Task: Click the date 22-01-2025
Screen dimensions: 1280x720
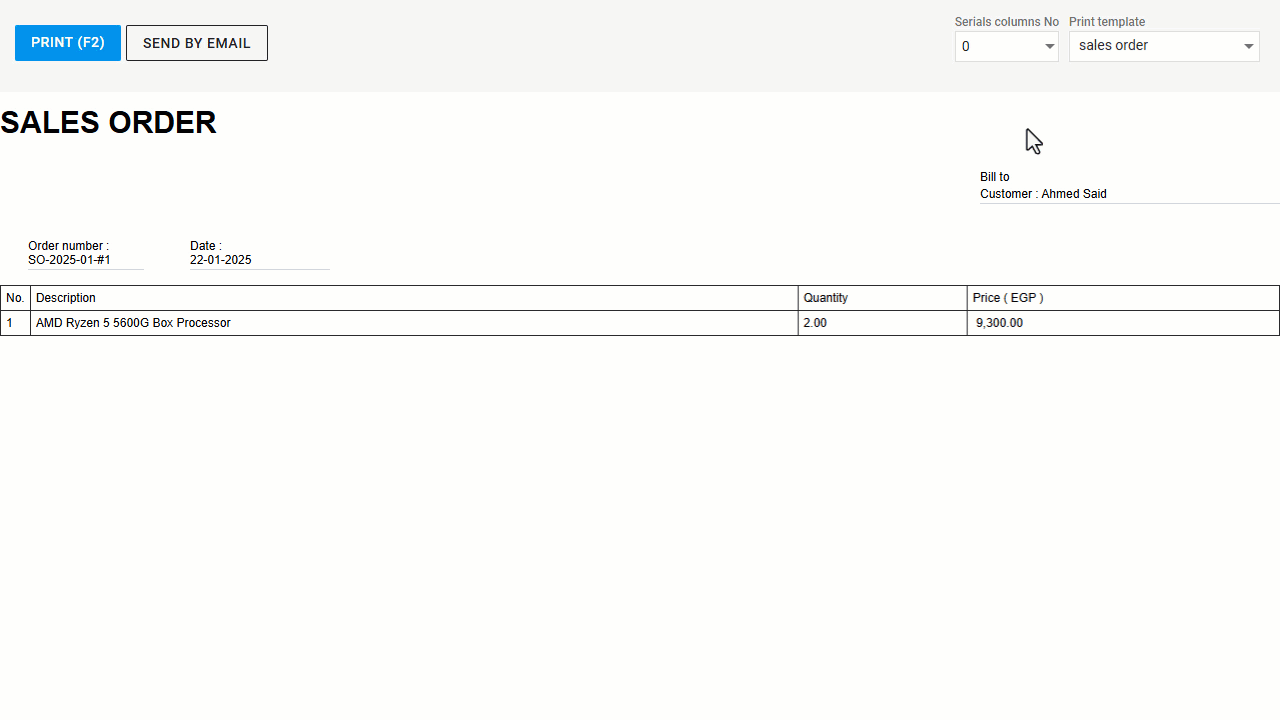Action: click(x=221, y=260)
